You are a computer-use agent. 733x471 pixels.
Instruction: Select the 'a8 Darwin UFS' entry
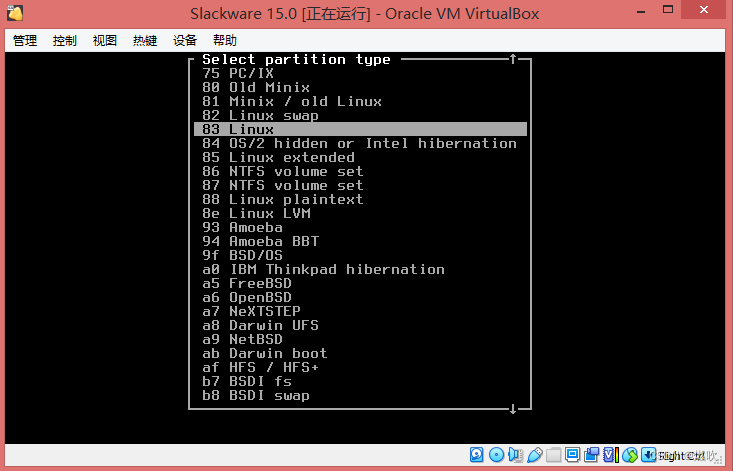click(360, 326)
